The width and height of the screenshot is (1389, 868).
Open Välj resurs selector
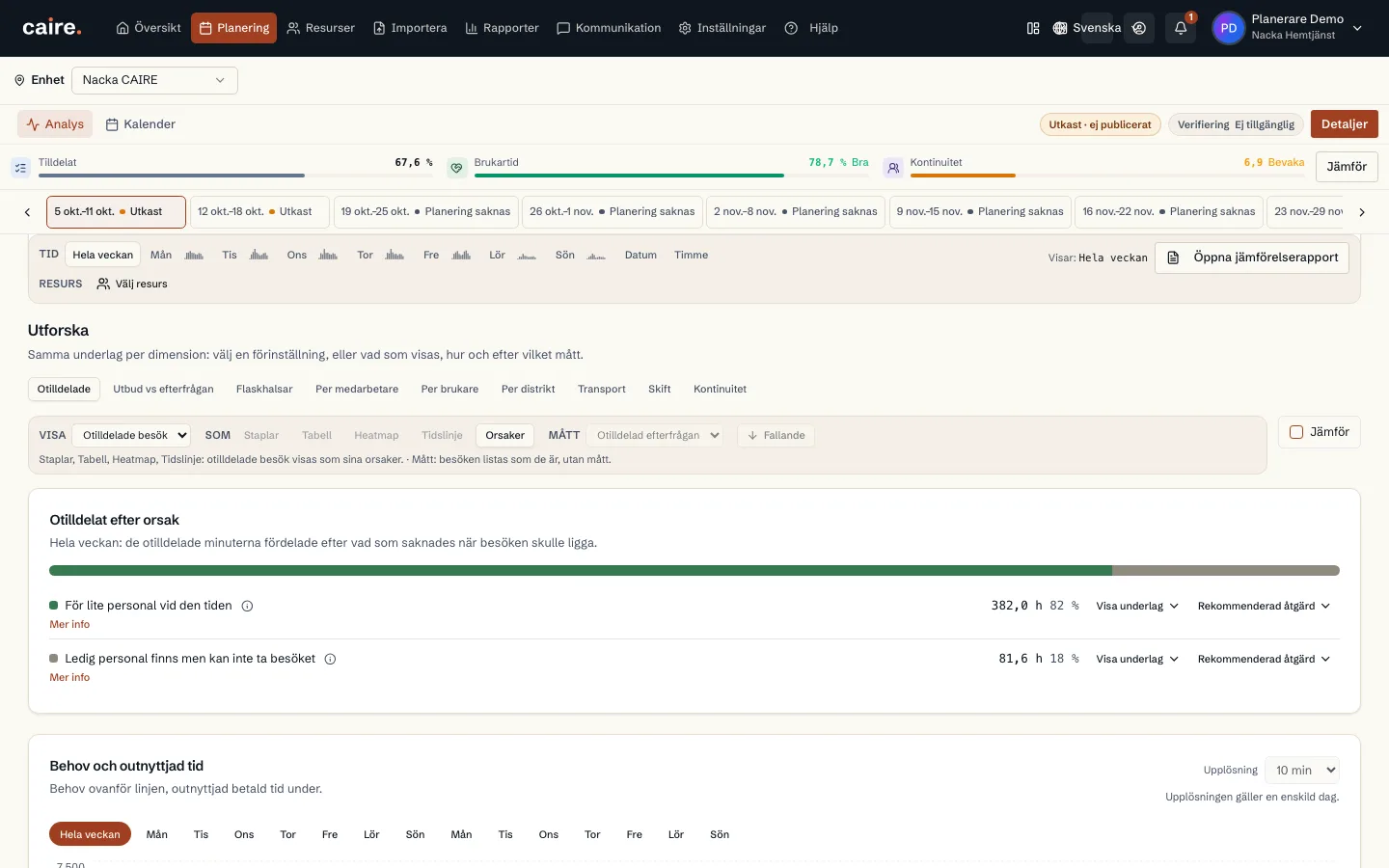tap(132, 284)
